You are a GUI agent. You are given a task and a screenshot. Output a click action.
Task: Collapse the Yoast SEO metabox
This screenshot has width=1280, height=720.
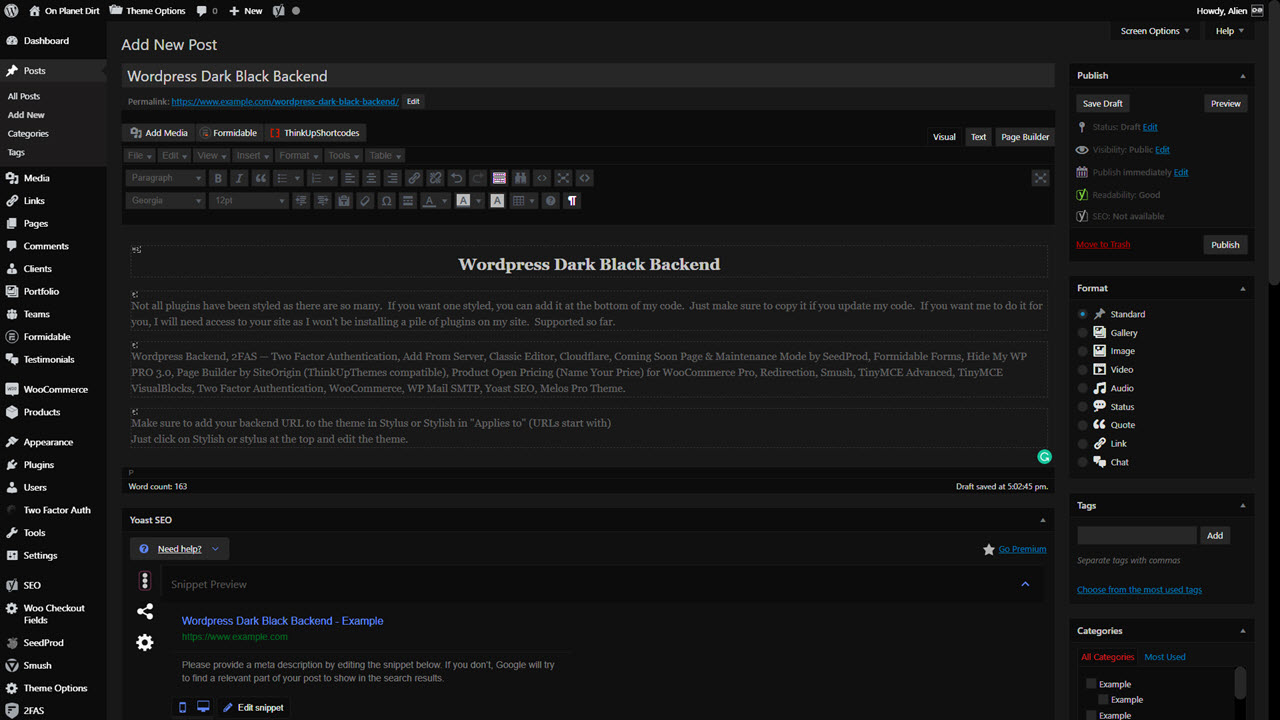pos(1043,520)
